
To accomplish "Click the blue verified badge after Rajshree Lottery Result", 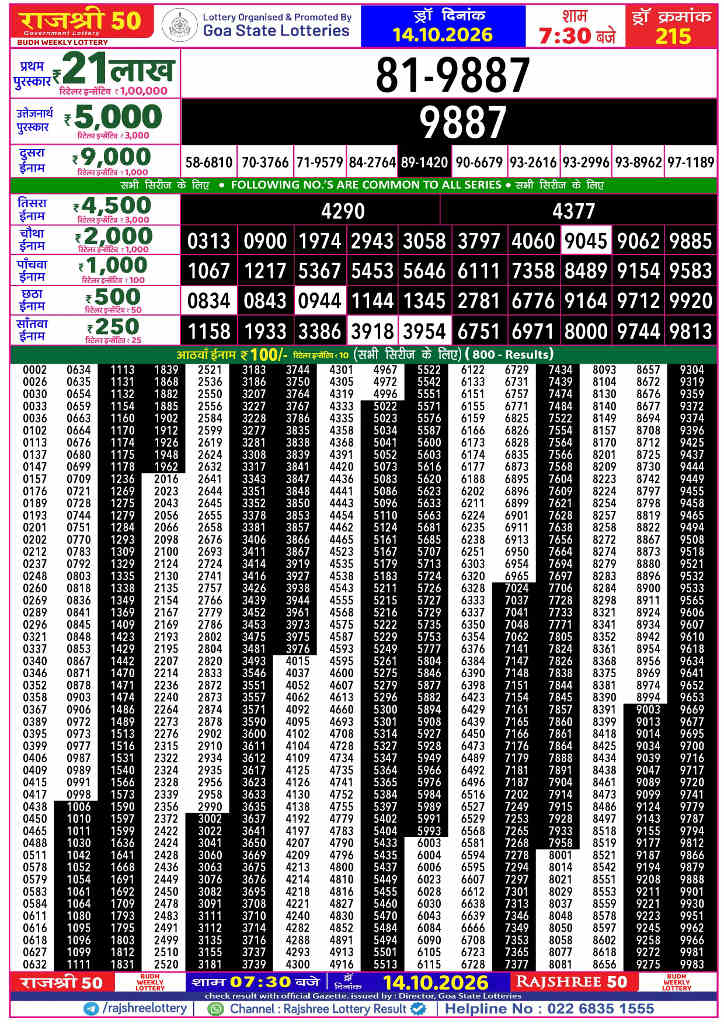I will point(418,1009).
